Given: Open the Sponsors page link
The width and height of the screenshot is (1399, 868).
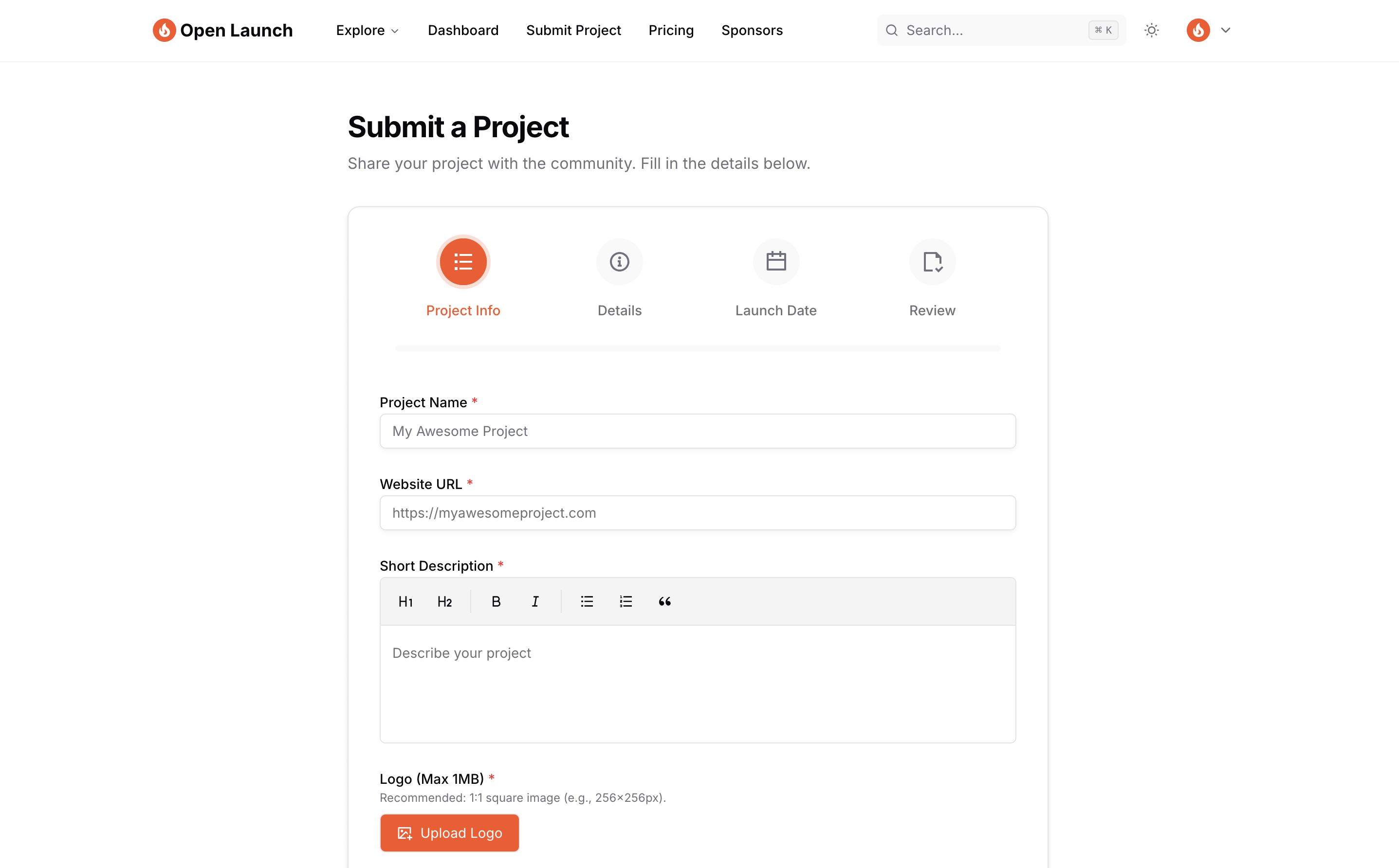Looking at the screenshot, I should click(x=752, y=31).
